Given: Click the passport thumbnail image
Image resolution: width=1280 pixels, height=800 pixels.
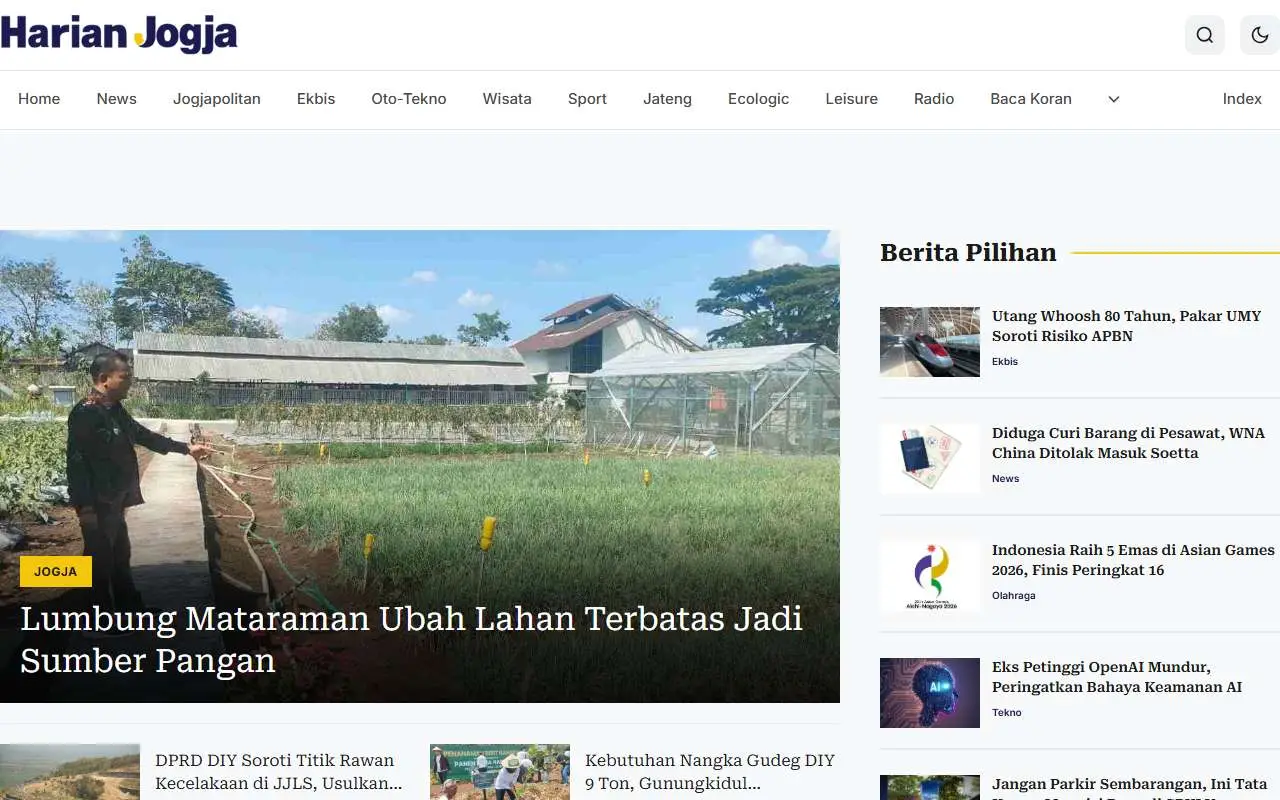Looking at the screenshot, I should pyautogui.click(x=930, y=459).
